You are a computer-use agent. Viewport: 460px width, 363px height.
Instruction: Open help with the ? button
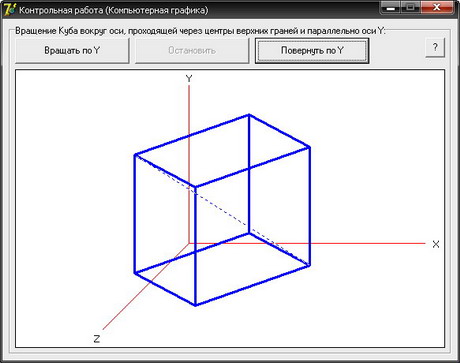coord(435,47)
